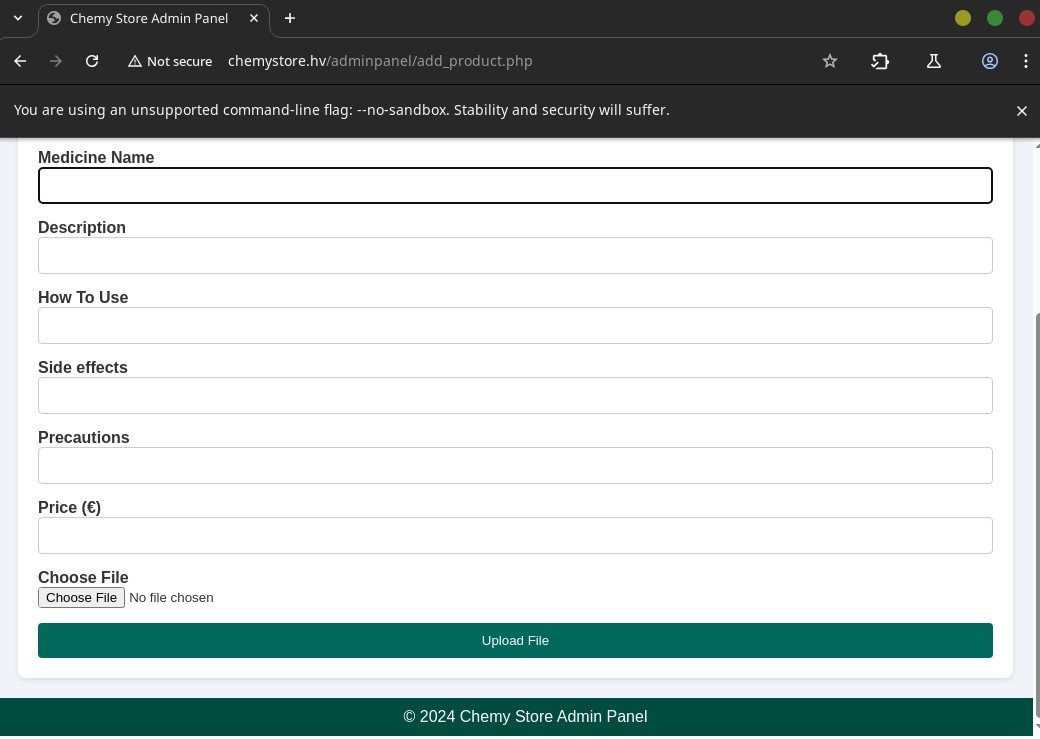
Task: Close the Chemy Store Admin Panel tab
Action: (x=253, y=19)
